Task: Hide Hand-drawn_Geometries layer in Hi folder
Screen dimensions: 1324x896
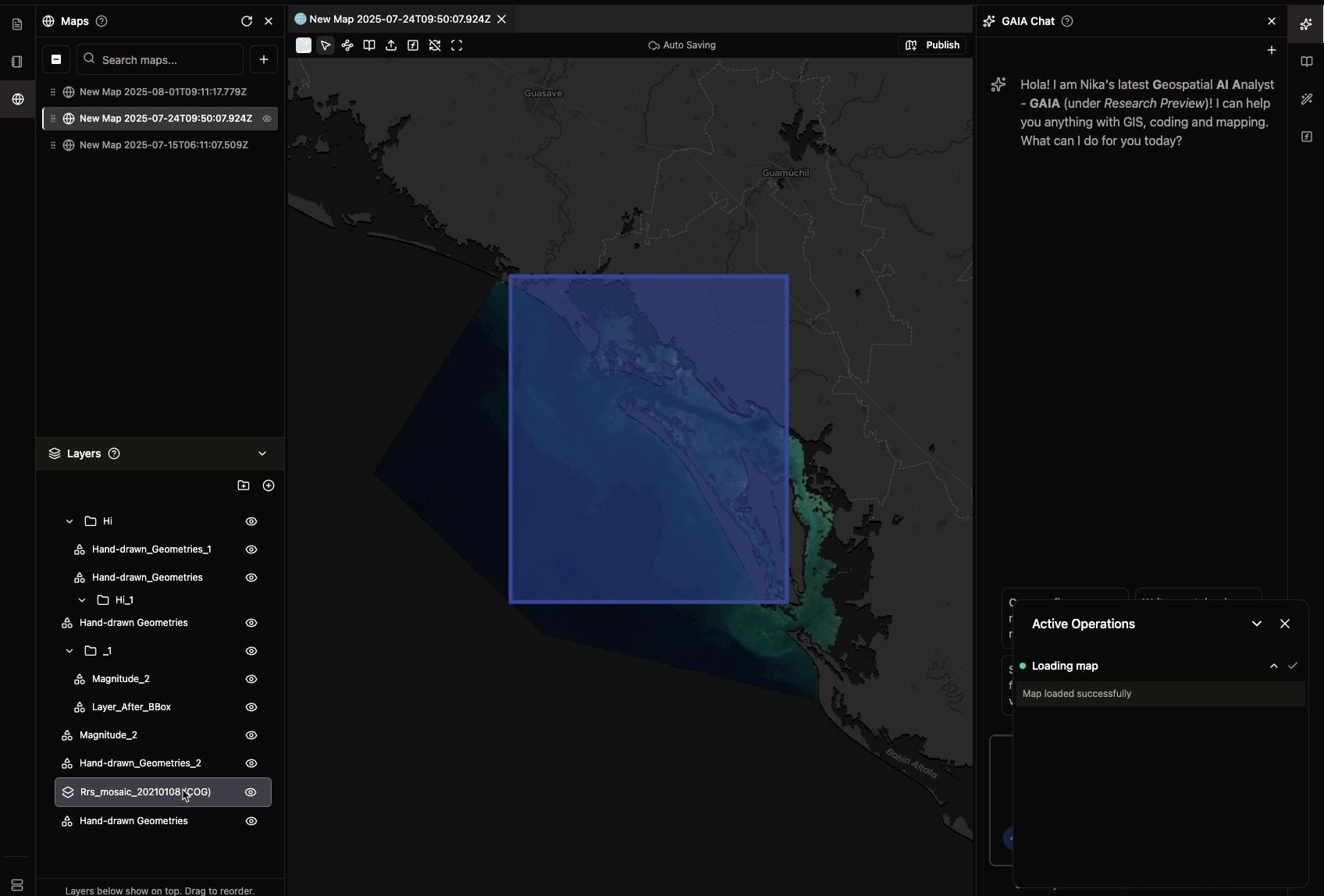Action: click(x=251, y=578)
